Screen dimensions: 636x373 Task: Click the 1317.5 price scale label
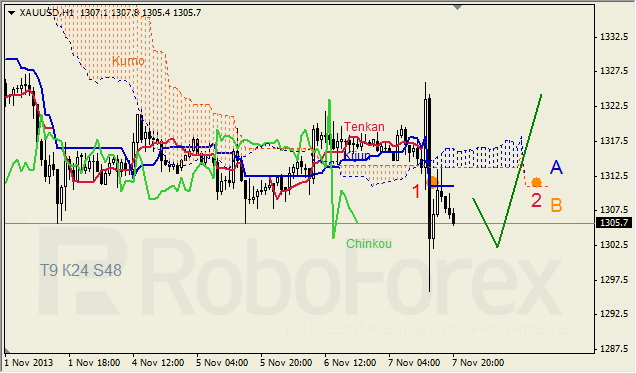(614, 141)
